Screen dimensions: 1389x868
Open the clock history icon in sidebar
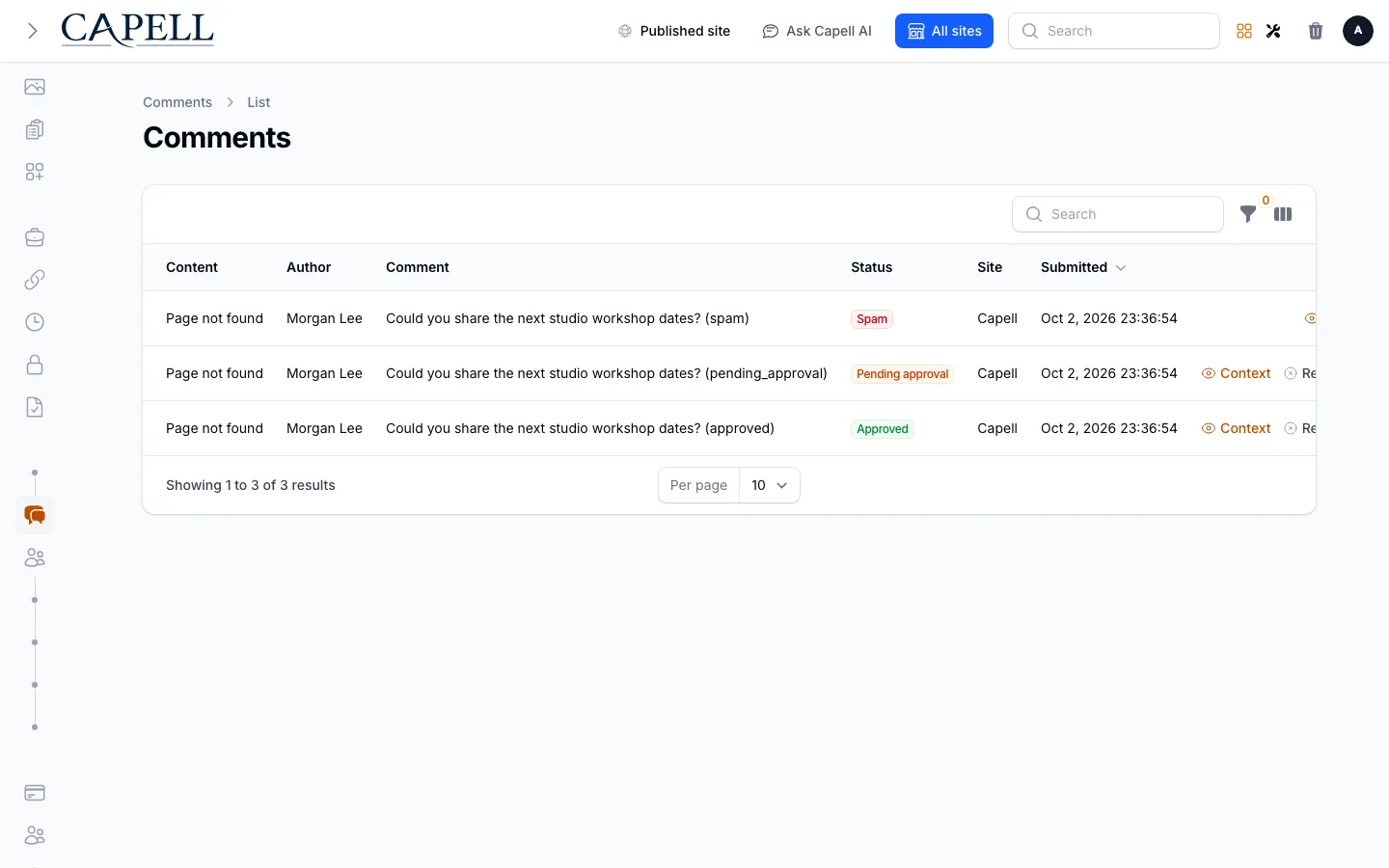tap(35, 322)
